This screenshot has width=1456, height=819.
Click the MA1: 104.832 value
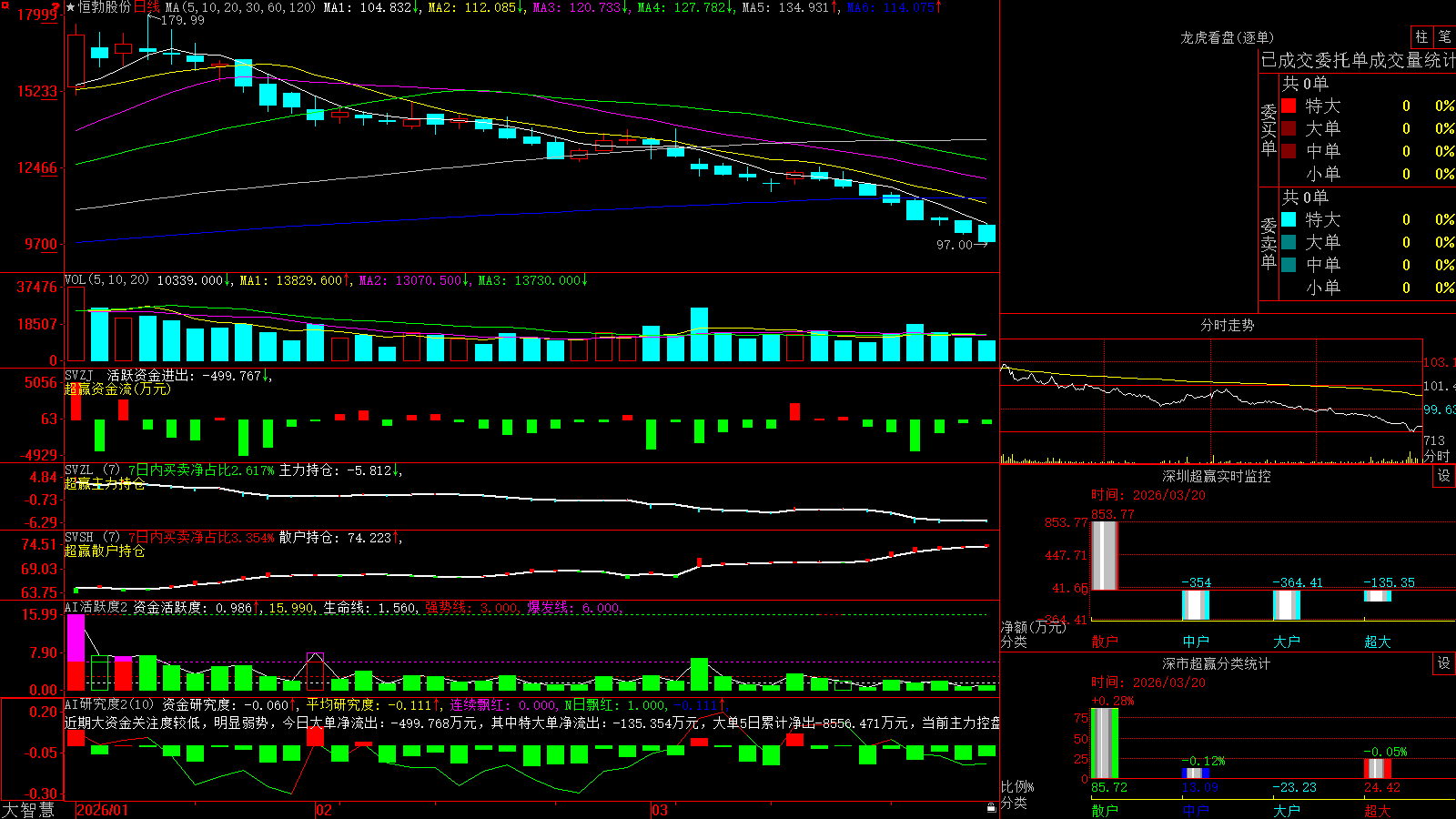pos(371,7)
